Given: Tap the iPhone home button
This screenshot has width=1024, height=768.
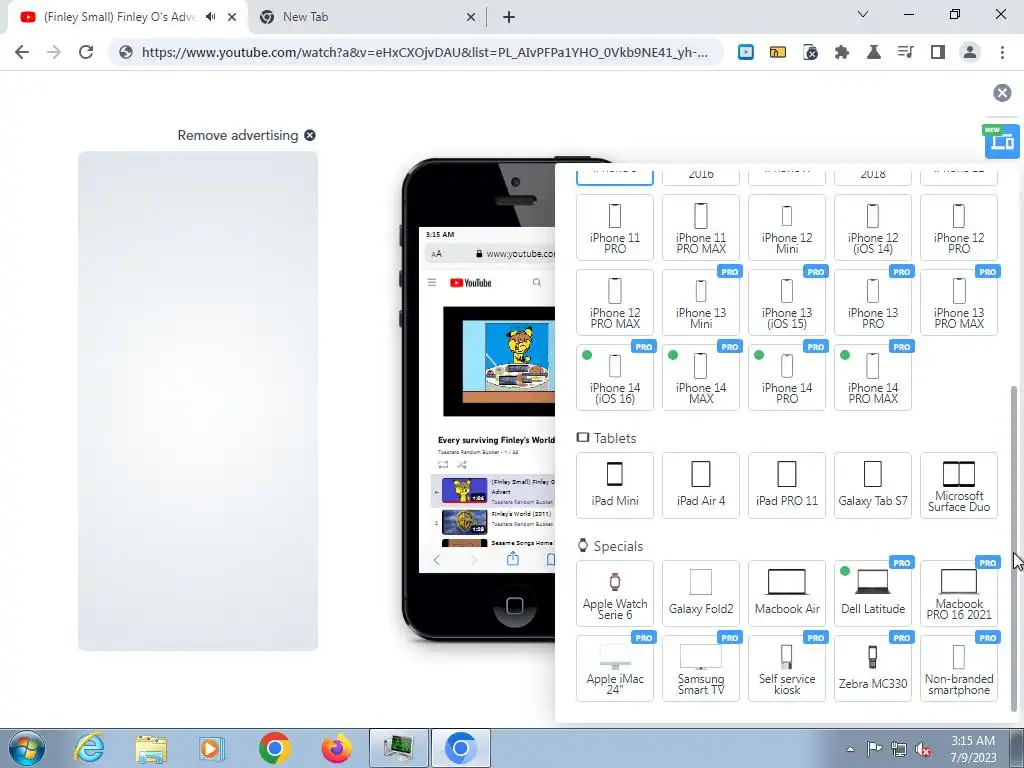Looking at the screenshot, I should point(515,605).
